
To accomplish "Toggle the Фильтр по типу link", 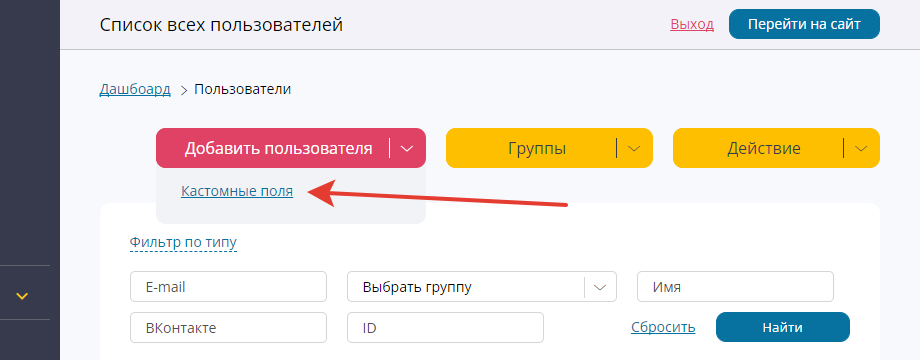I will [183, 242].
